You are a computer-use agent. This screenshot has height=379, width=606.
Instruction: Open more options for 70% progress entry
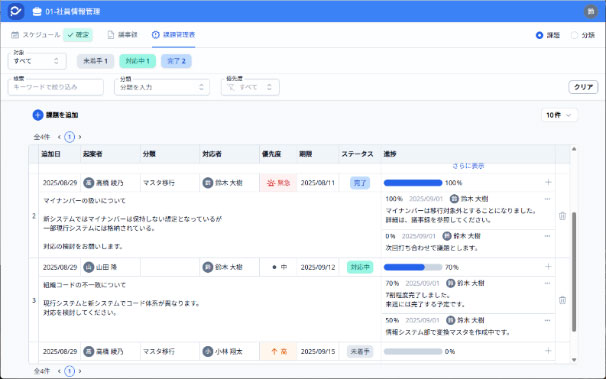tap(547, 283)
